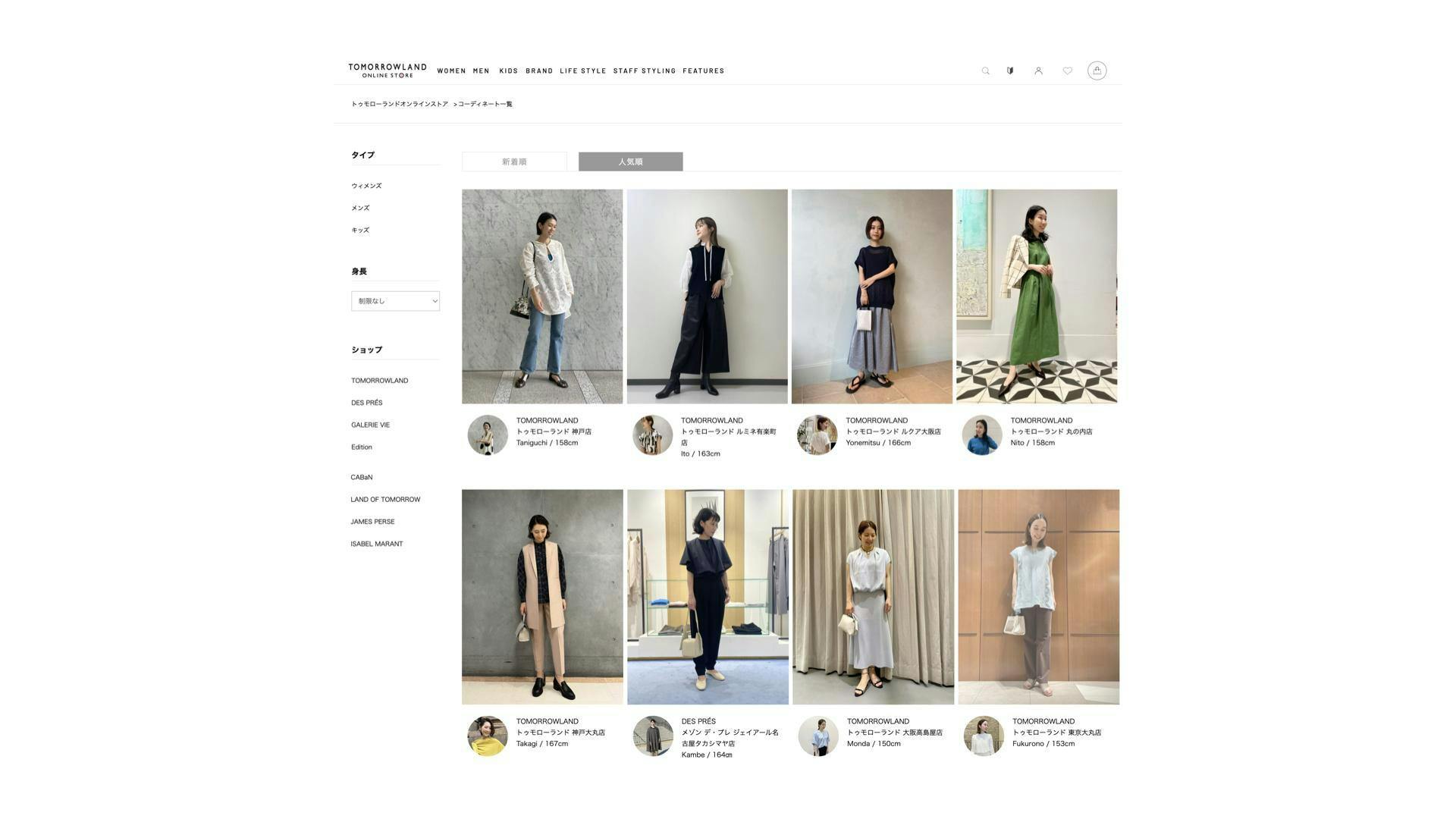
Task: Open the WOMEN menu item
Action: click(x=451, y=71)
